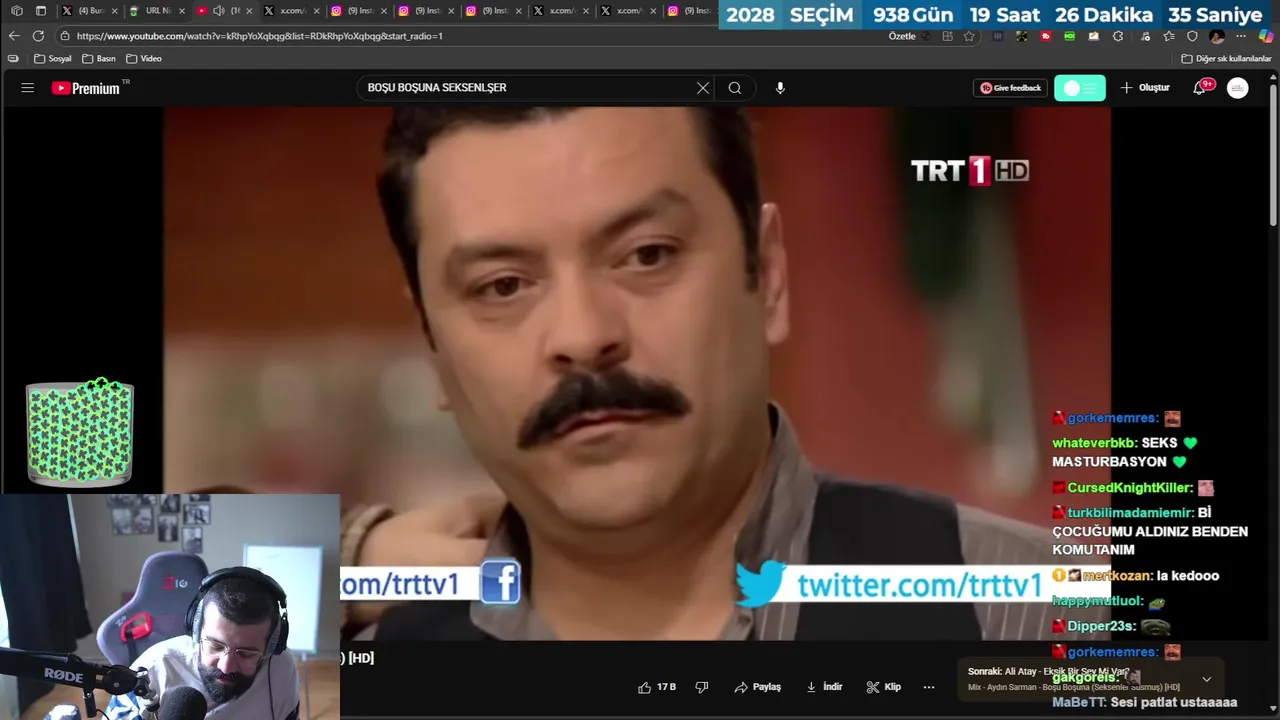
Task: Click the video player to pause
Action: pyautogui.click(x=636, y=374)
